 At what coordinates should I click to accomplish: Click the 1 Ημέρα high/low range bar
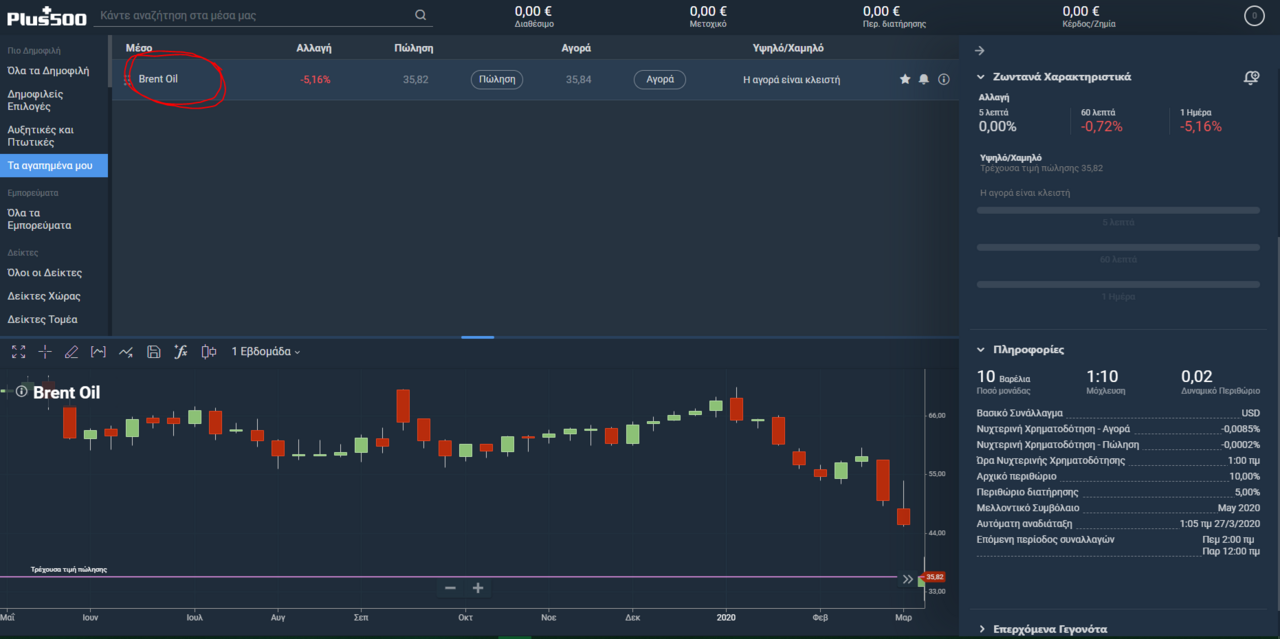1118,285
